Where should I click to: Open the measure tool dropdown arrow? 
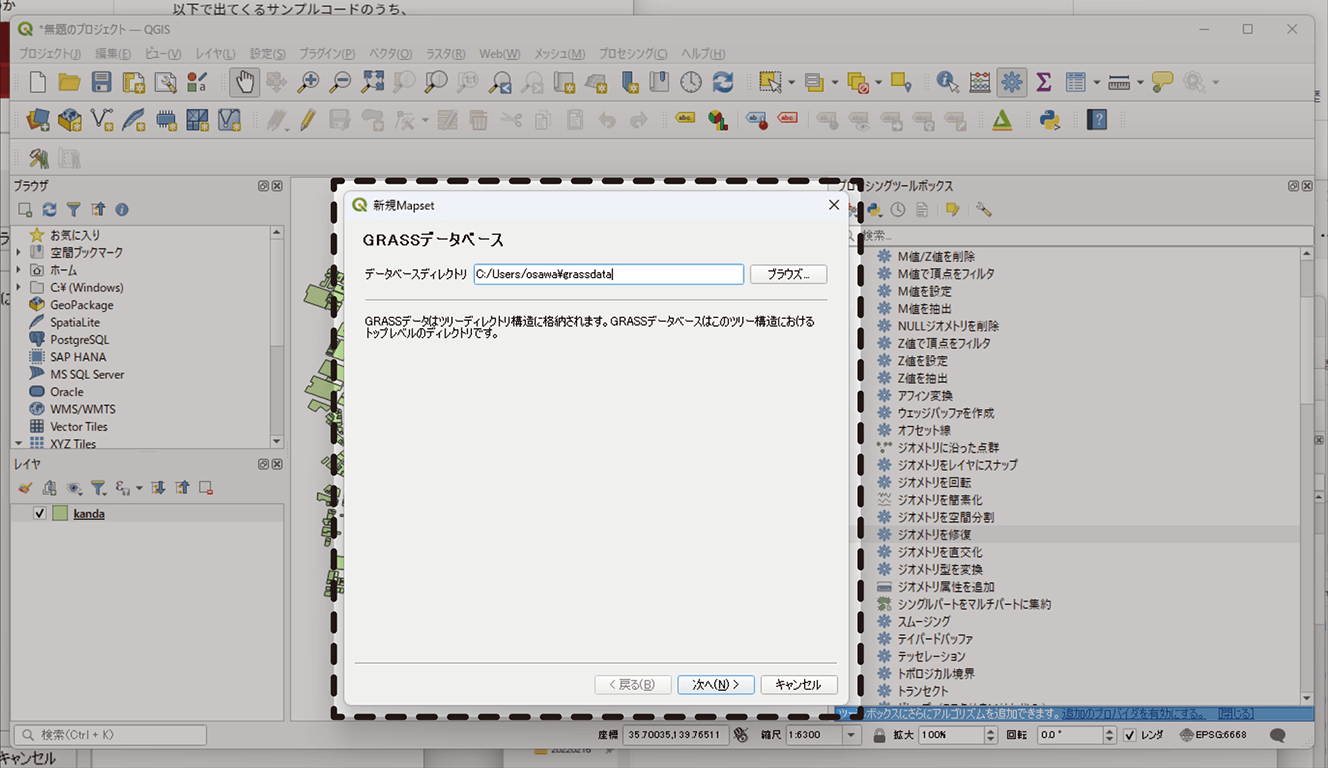pos(1141,83)
